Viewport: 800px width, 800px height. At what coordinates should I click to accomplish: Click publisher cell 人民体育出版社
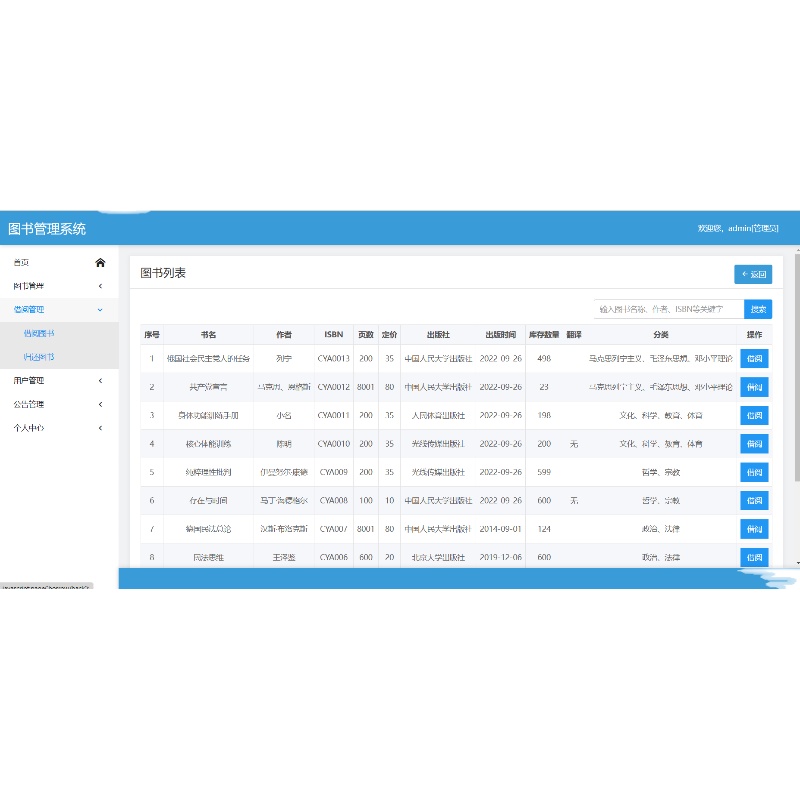click(x=438, y=415)
